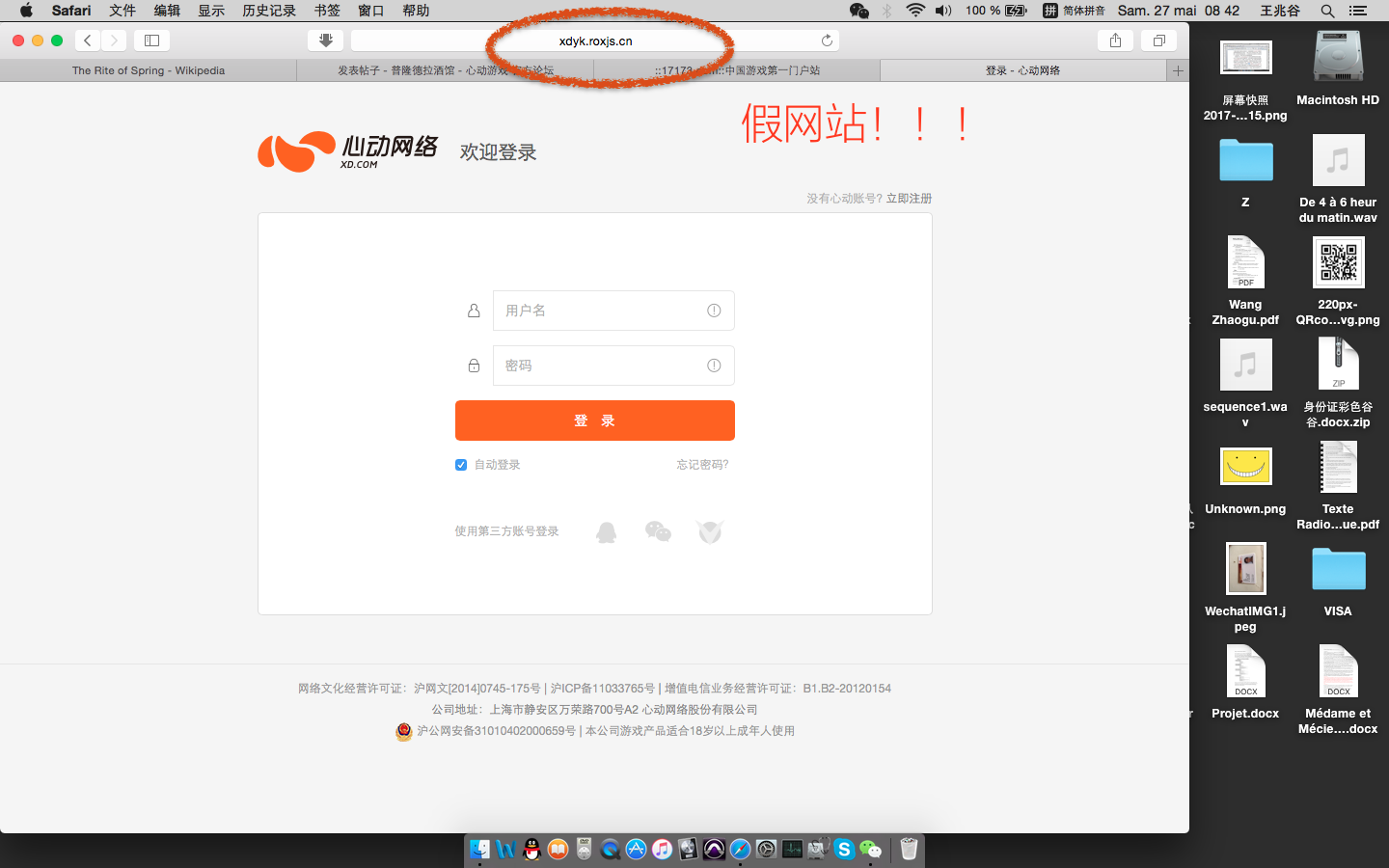Screen dimensions: 1389x868
Task: Select Wang Zhaogu.pdf on desktop
Action: tap(1245, 262)
